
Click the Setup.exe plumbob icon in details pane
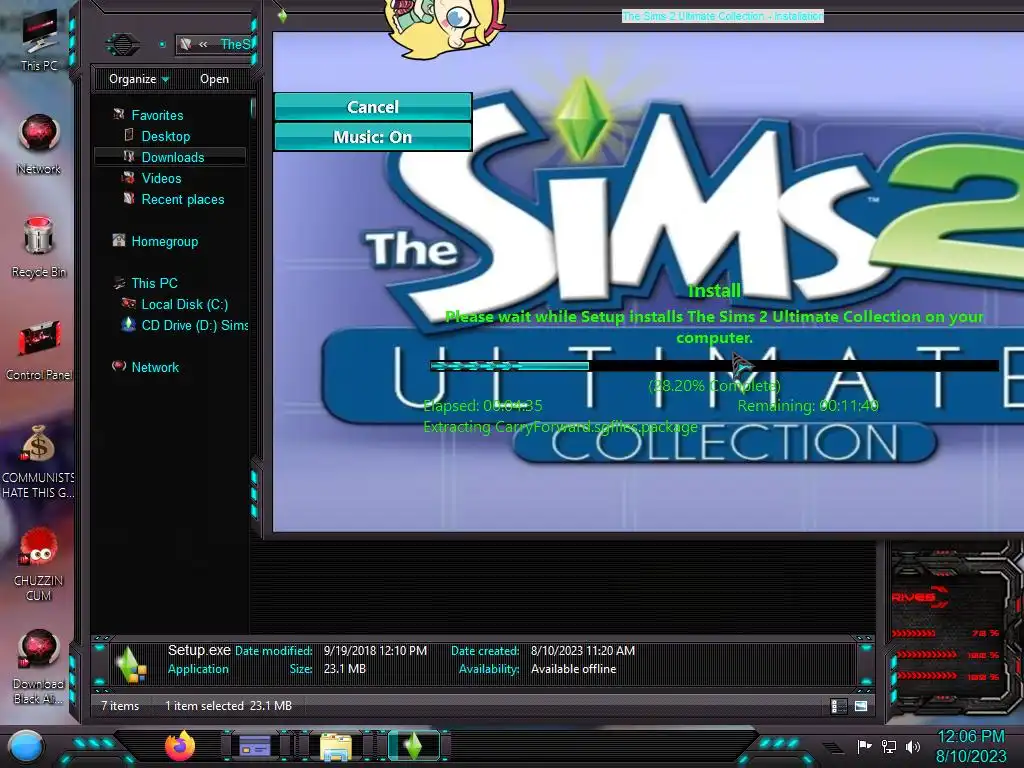[130, 665]
